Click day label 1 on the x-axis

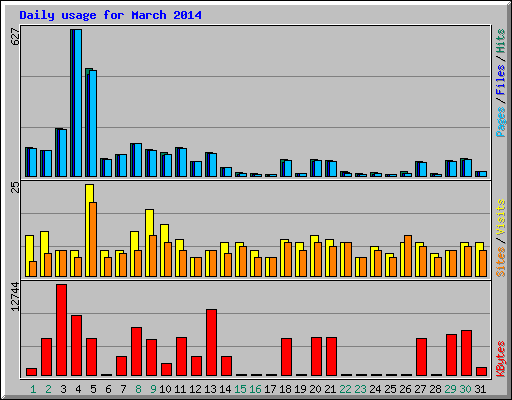pyautogui.click(x=33, y=389)
